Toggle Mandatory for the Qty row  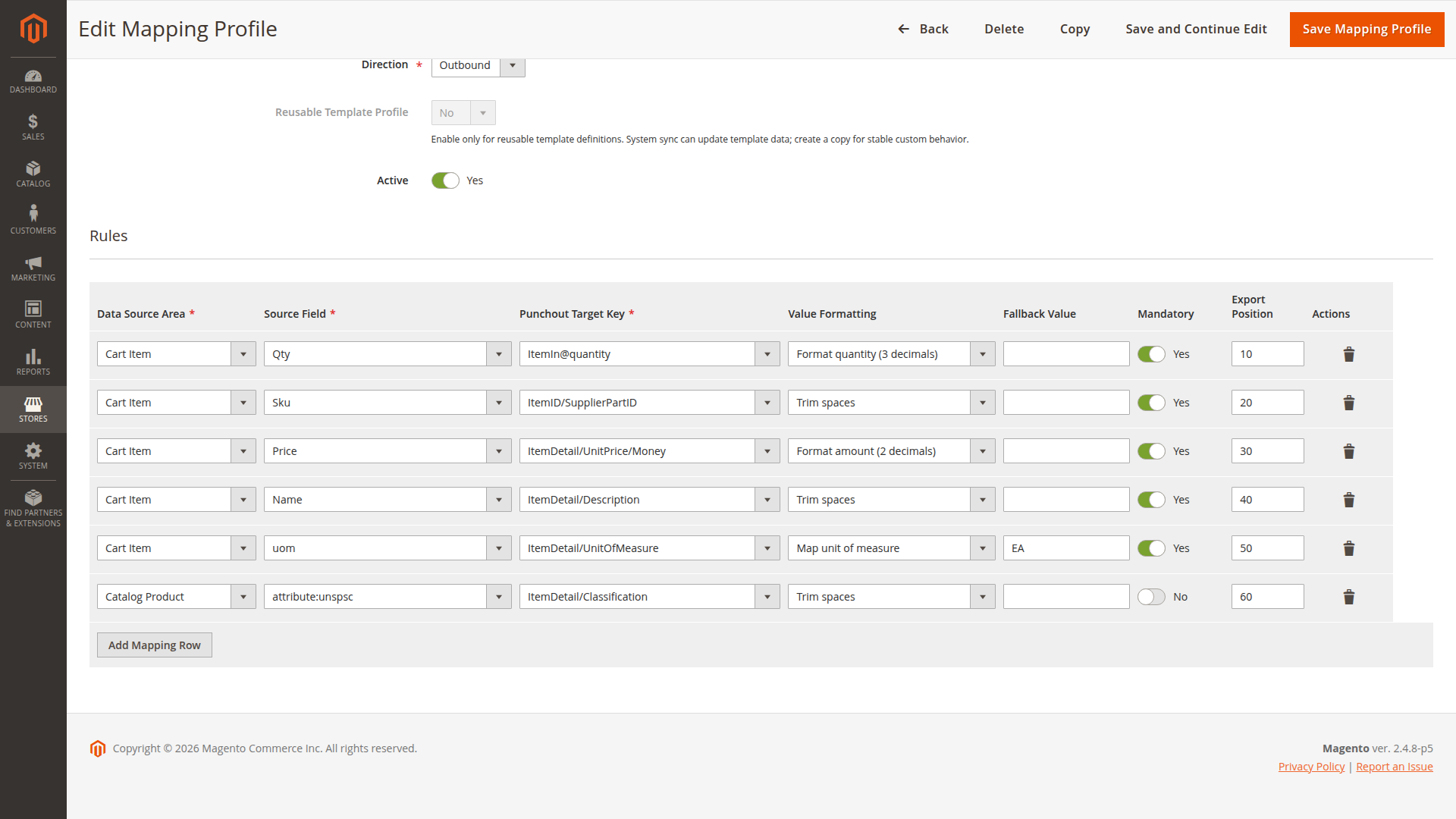[1151, 354]
